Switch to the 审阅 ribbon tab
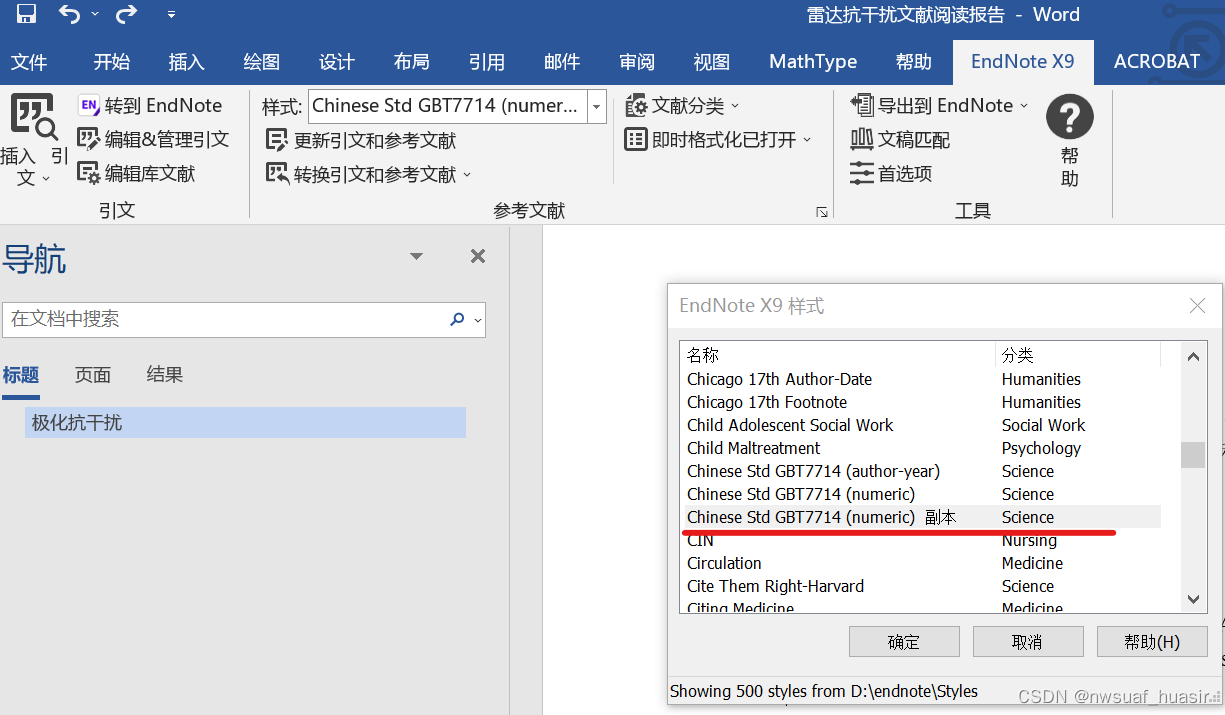Screen dimensions: 1225x715 [x=637, y=62]
